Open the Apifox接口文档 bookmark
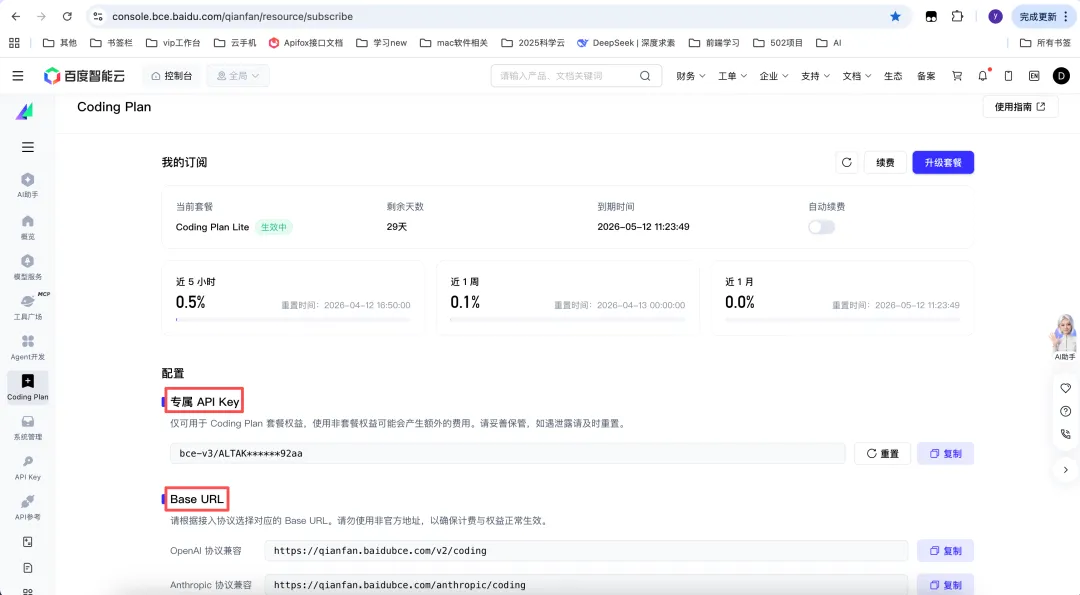The width and height of the screenshot is (1080, 595). click(306, 43)
